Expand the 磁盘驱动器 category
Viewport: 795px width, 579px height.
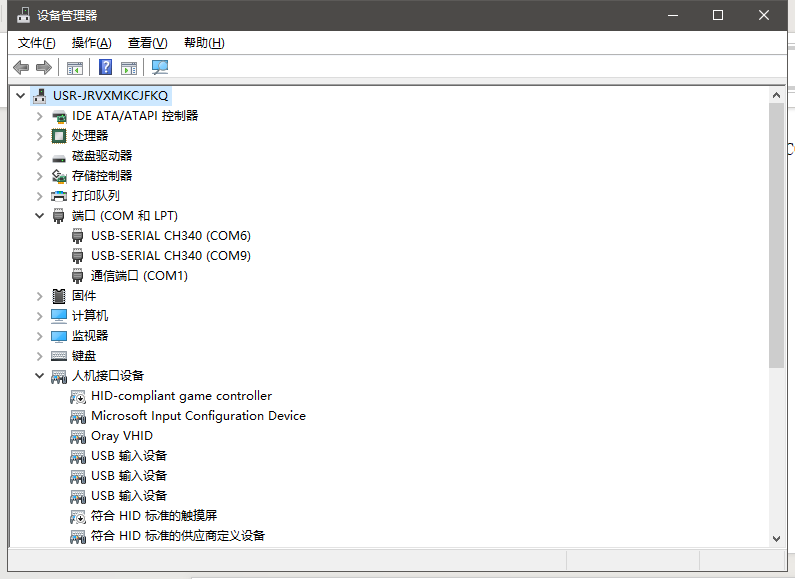pyautogui.click(x=40, y=156)
